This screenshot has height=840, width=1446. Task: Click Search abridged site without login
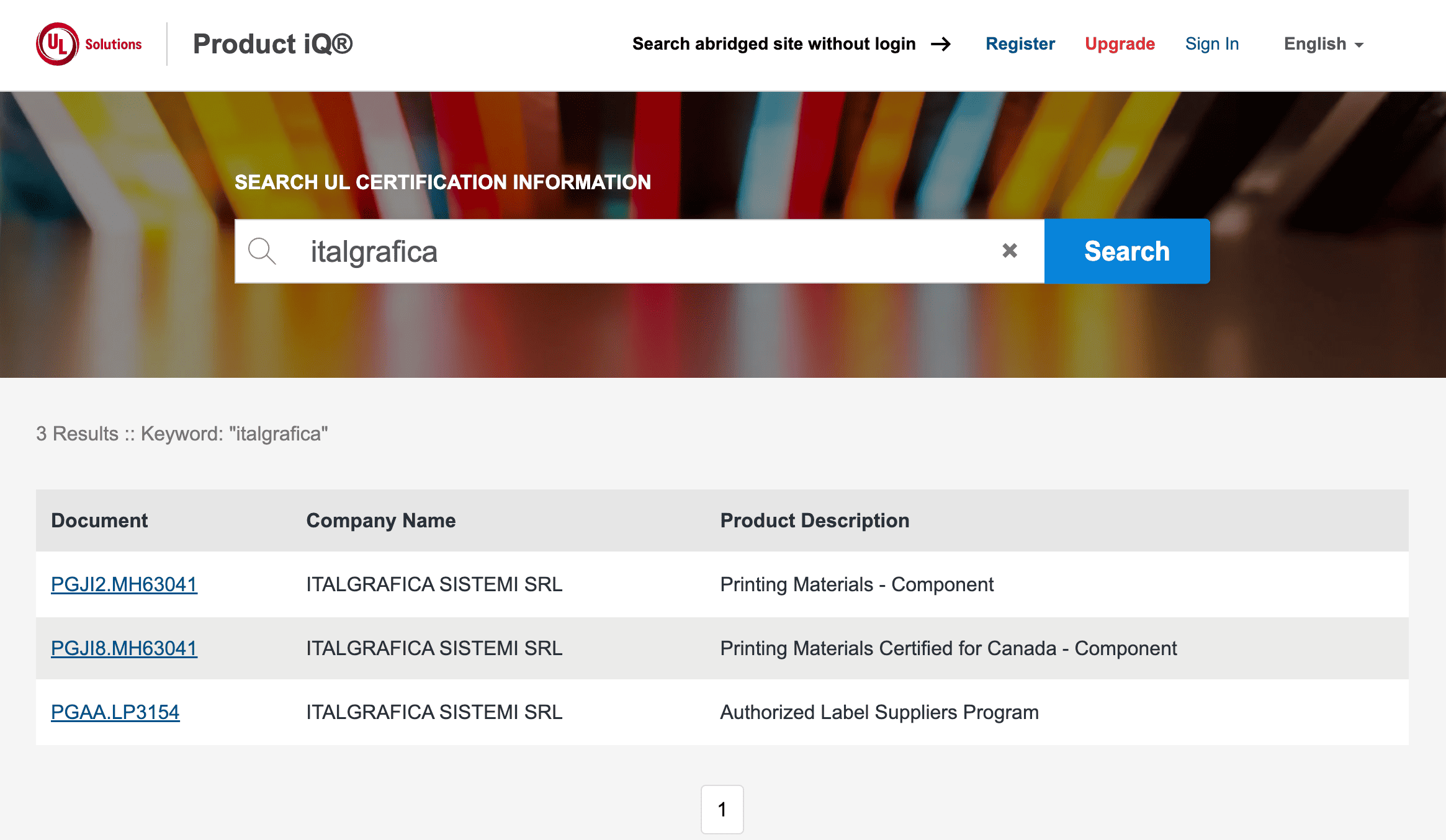point(773,44)
